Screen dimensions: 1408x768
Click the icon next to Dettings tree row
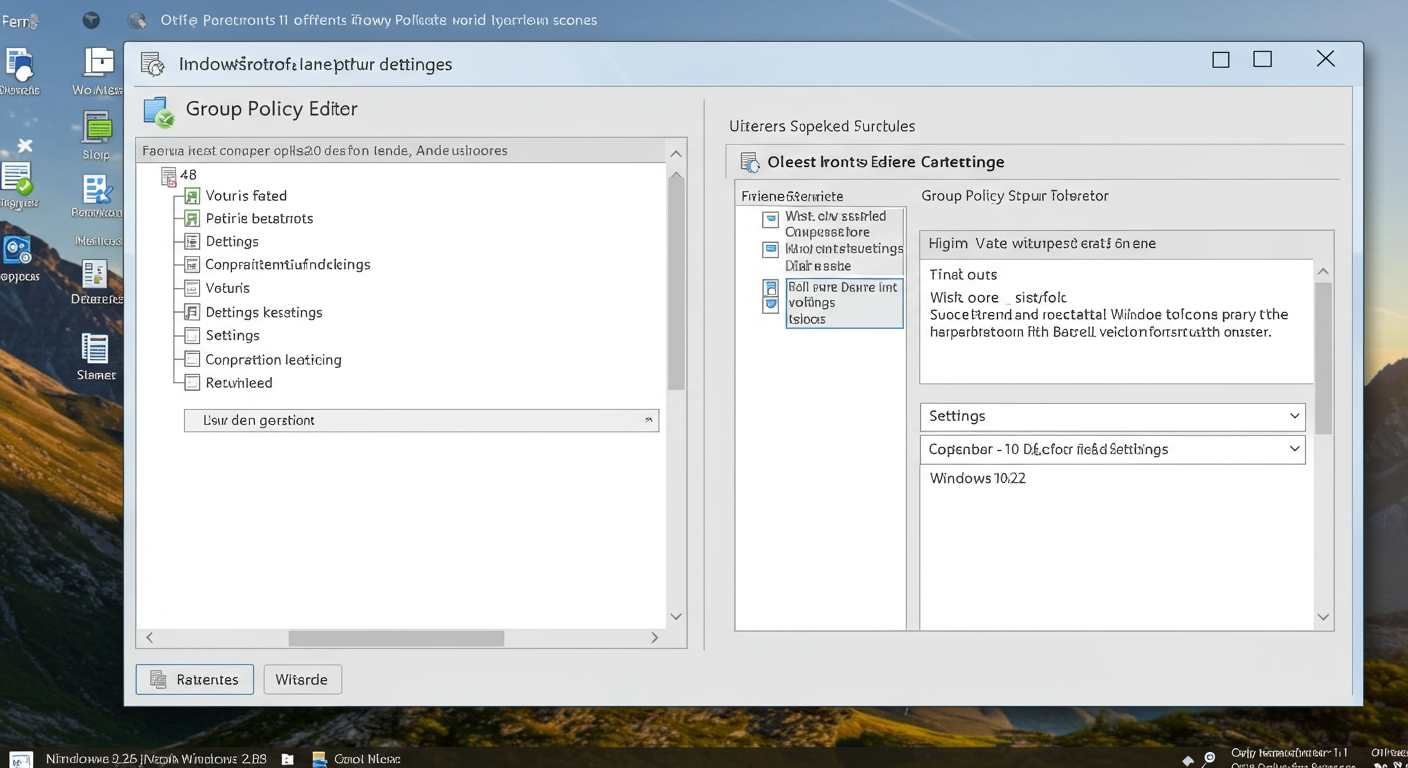pyautogui.click(x=192, y=242)
